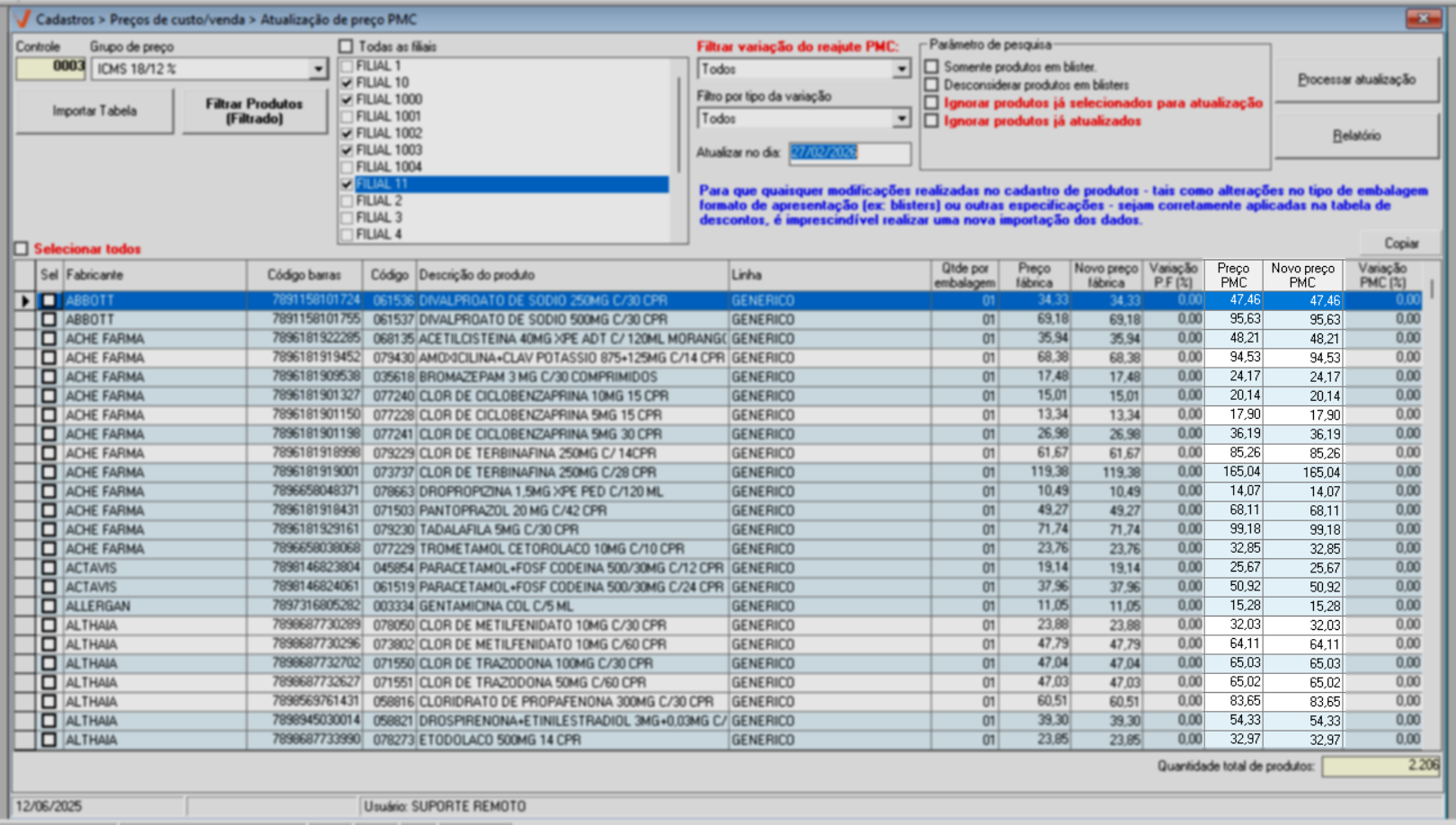
Task: Open the Grupo de preço dropdown
Action: pyautogui.click(x=318, y=69)
